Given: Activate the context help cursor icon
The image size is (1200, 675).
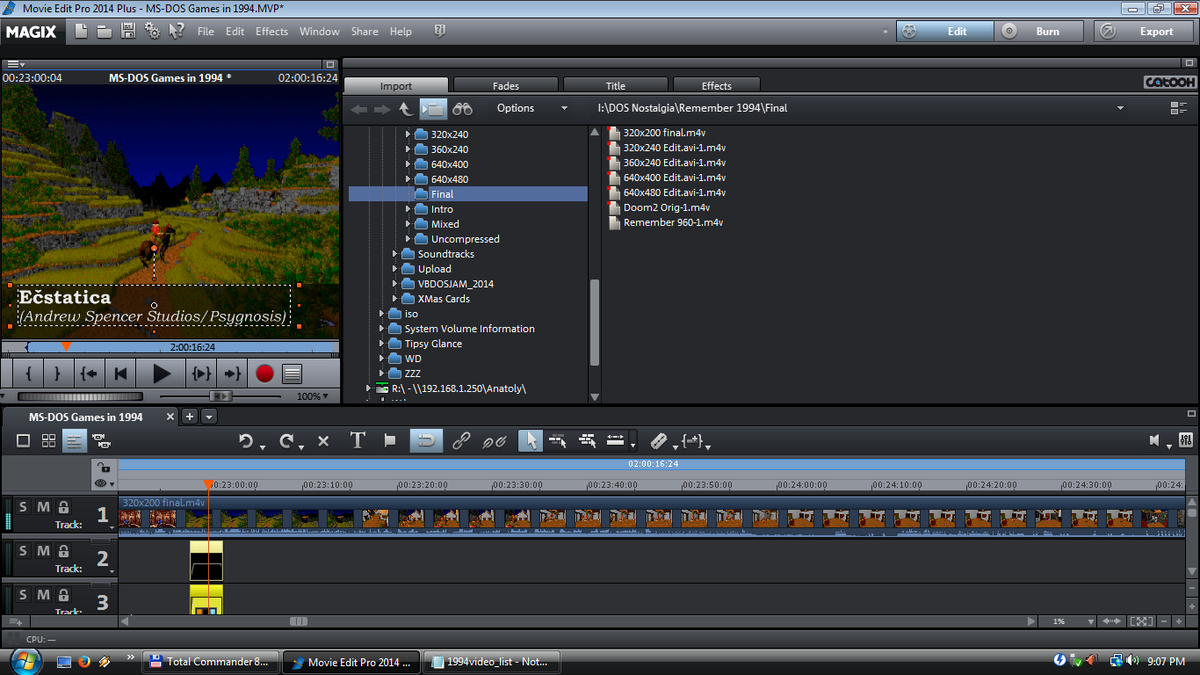Looking at the screenshot, I should (x=176, y=31).
